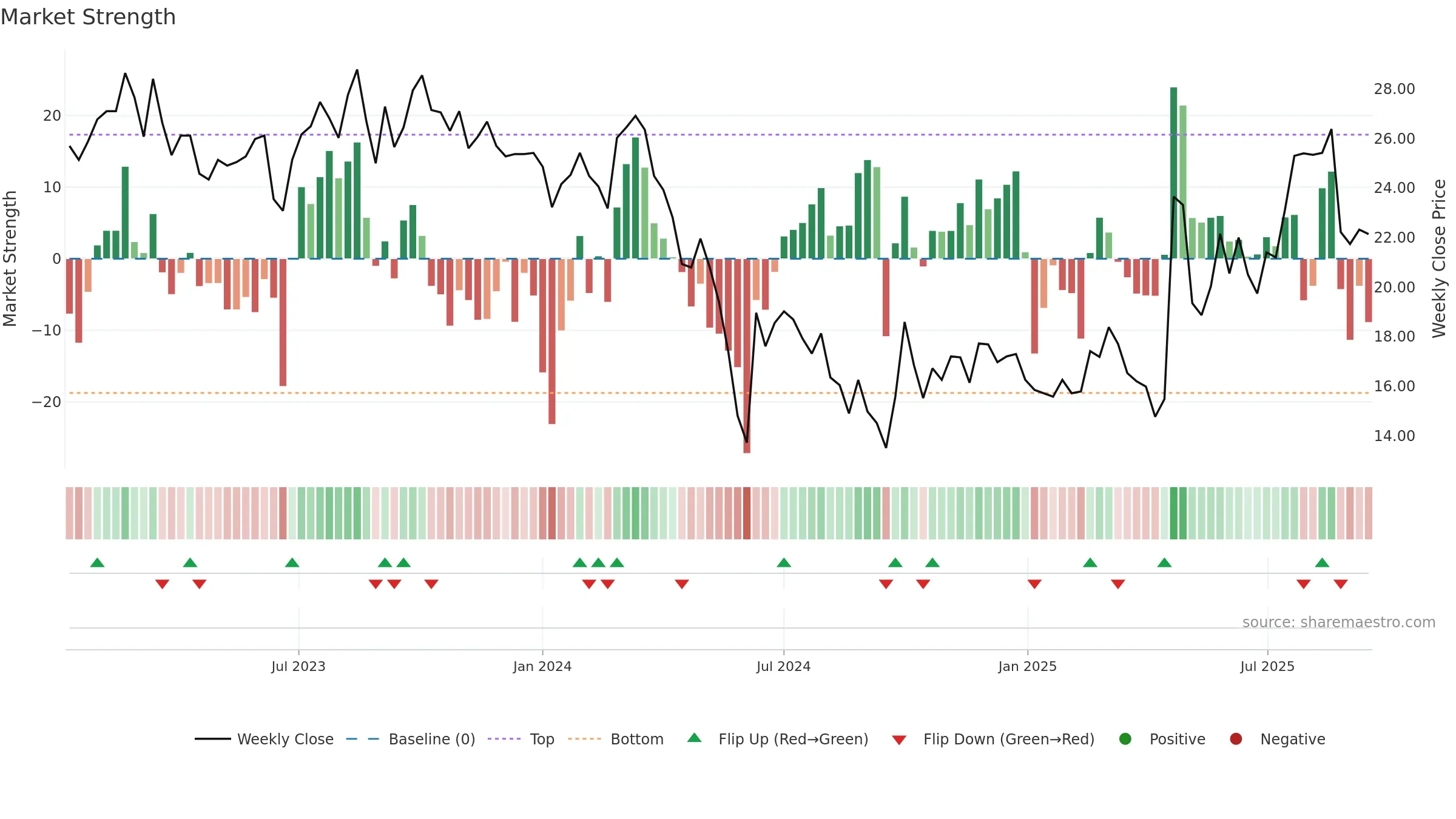Click the green triangle icon in the legend

point(695,738)
